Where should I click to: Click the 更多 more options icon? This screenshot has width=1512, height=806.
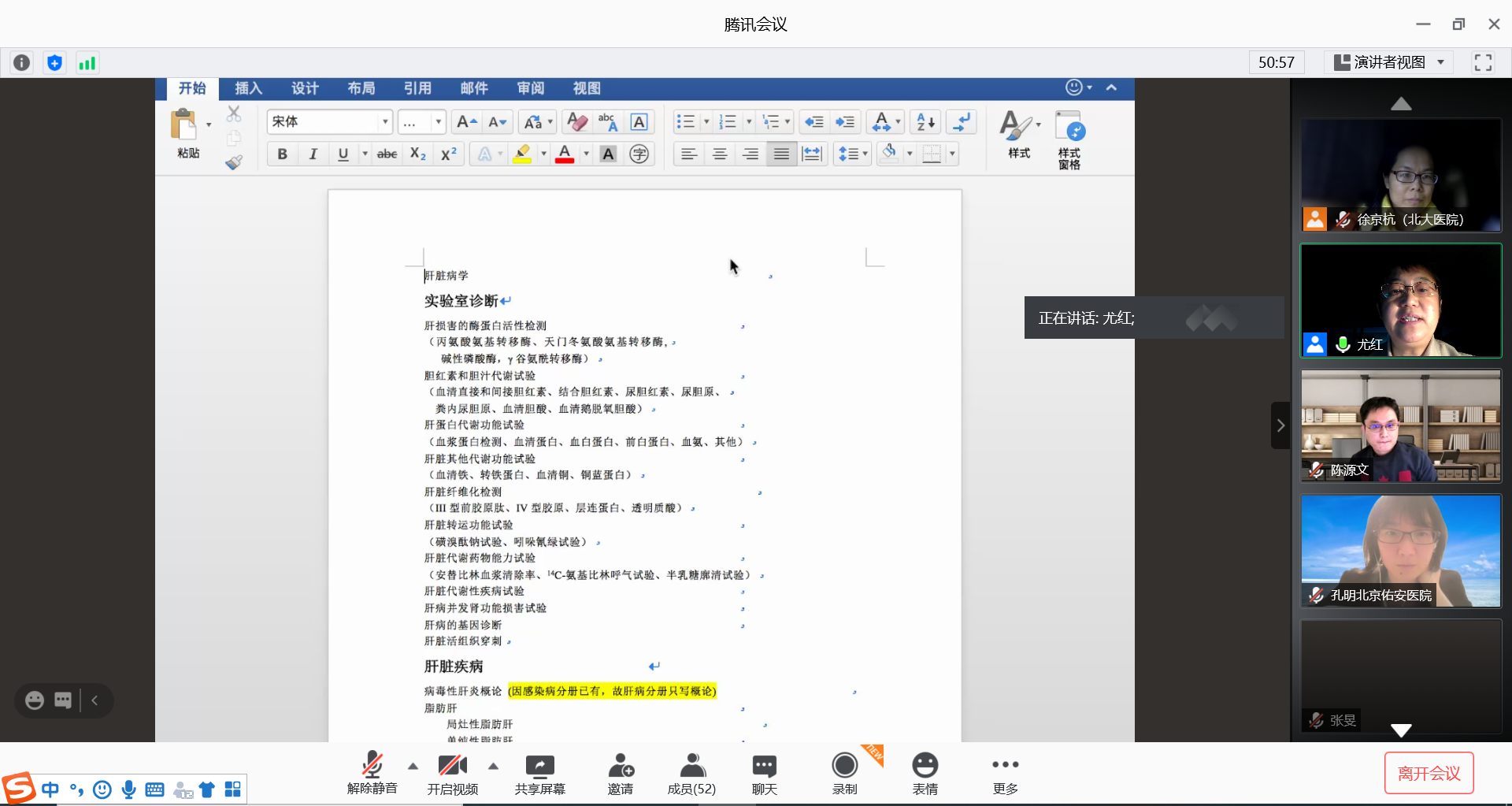click(1005, 766)
